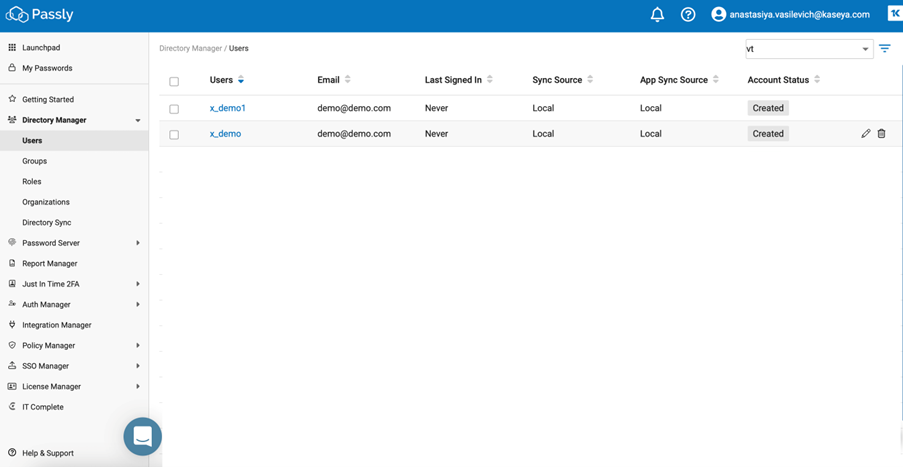
Task: Click the Directory Manager breadcrumb
Action: click(191, 48)
